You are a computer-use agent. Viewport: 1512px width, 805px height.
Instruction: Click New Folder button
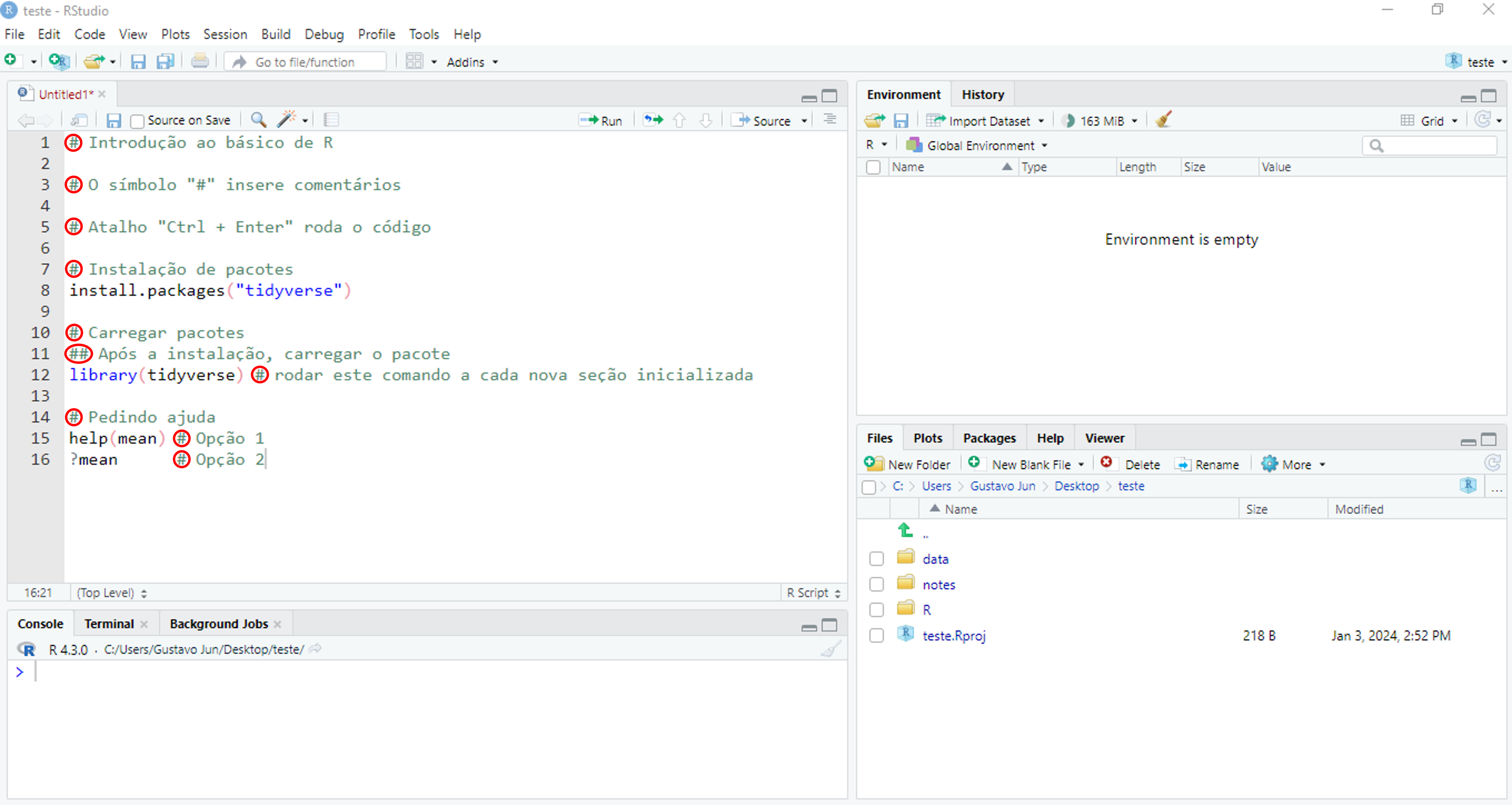907,464
